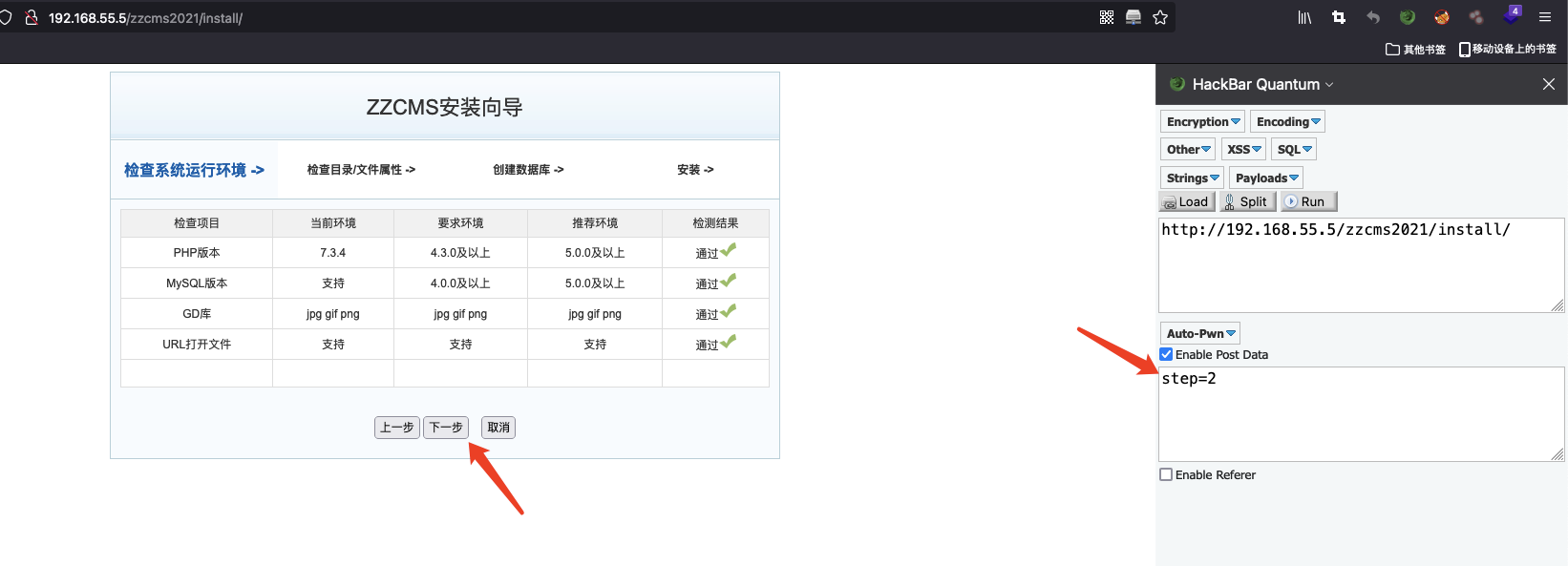Image resolution: width=1568 pixels, height=566 pixels.
Task: Select the 安装 step tab
Action: [695, 170]
